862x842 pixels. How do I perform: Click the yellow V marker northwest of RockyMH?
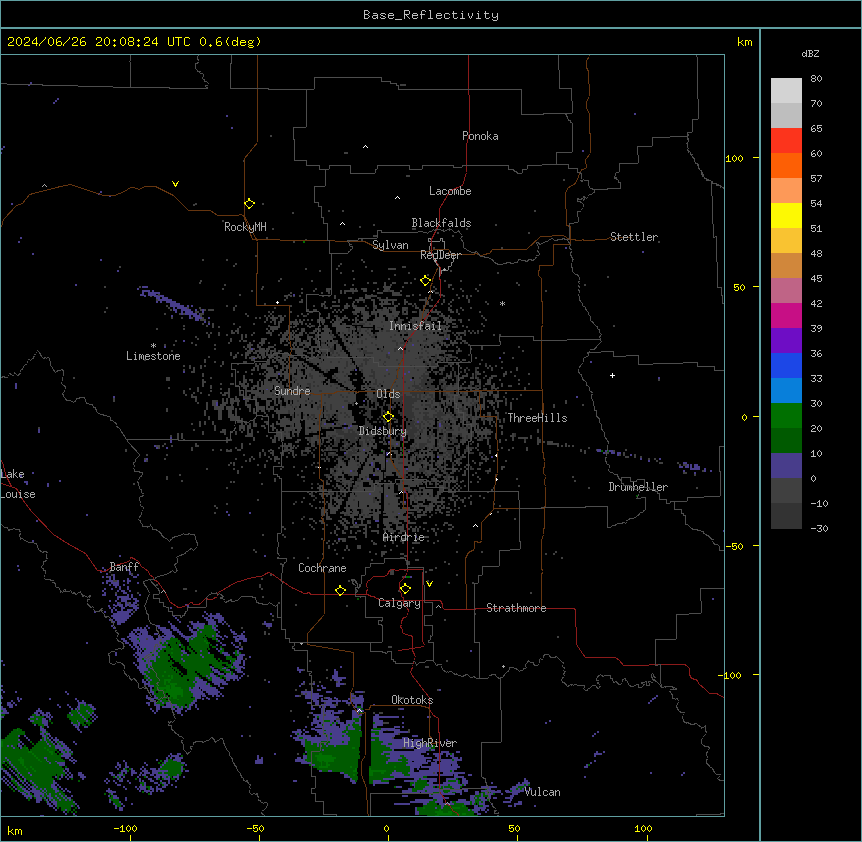click(x=175, y=184)
